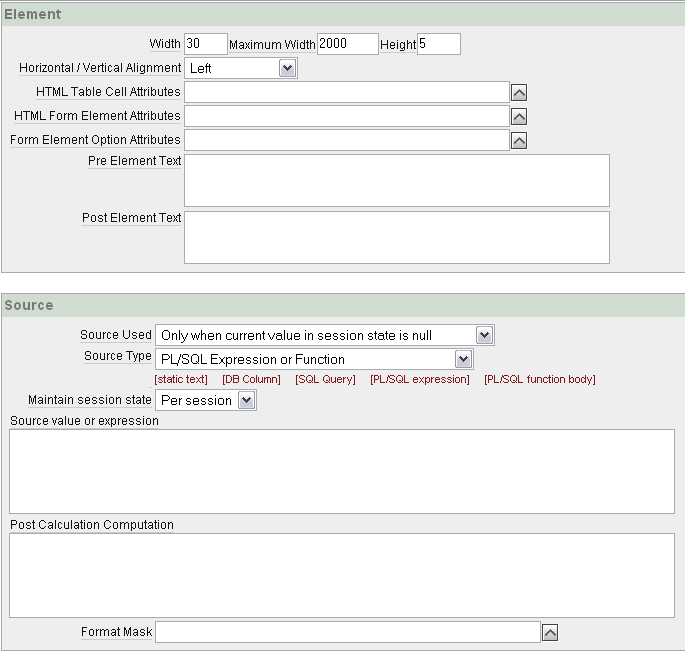Expand Maintain session state dropdown
685x654 pixels.
(205, 401)
